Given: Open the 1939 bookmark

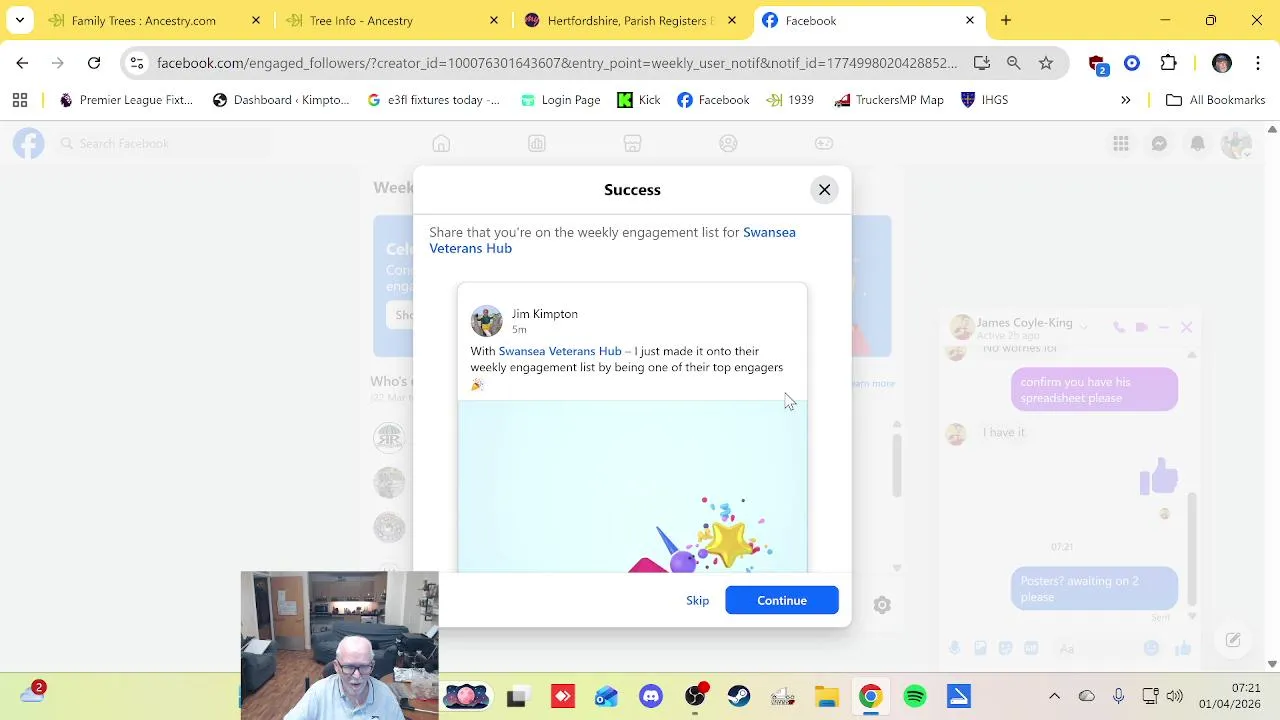Looking at the screenshot, I should 790,100.
